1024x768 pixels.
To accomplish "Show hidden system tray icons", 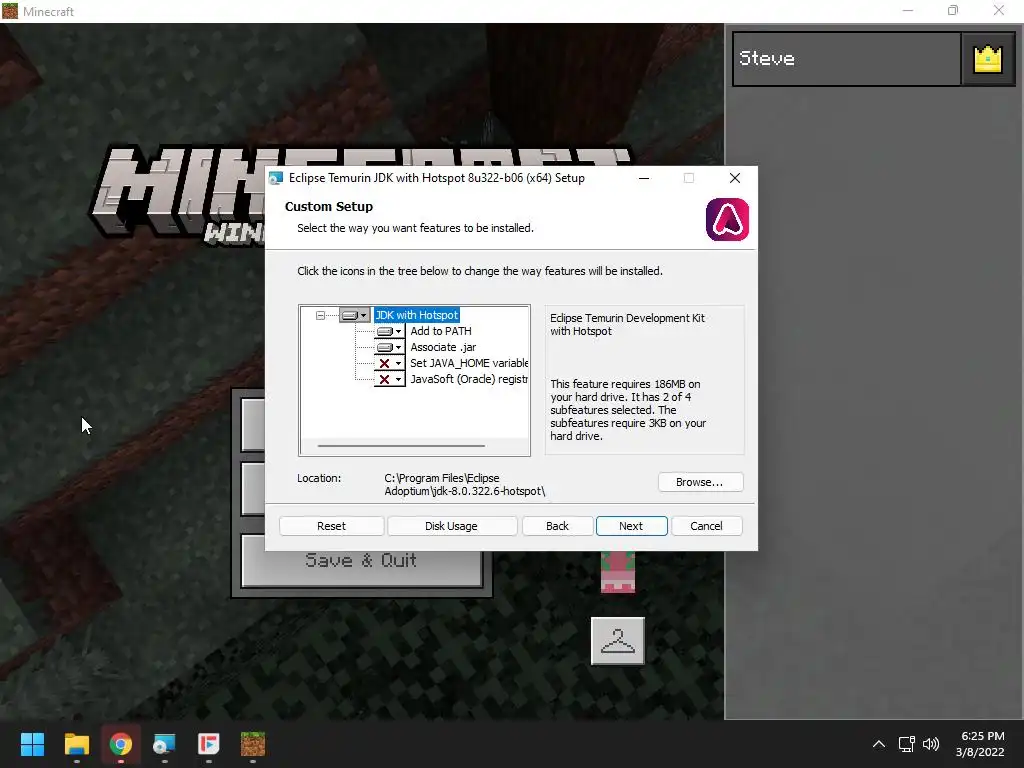I will tap(879, 744).
